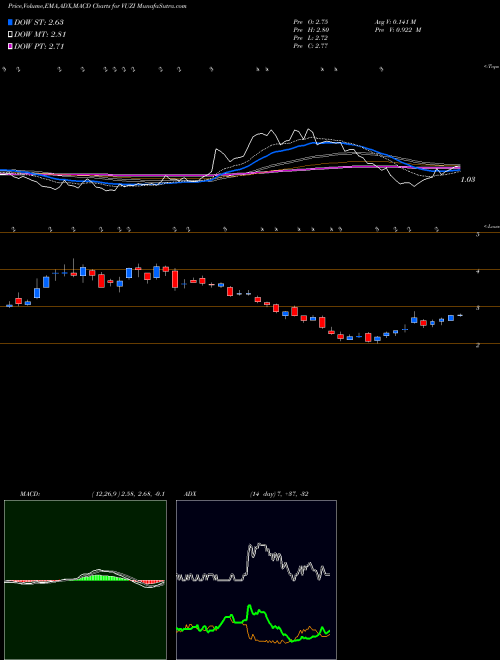This screenshot has width=500, height=660.
Task: Select the 'DOW PT: 2.71' legend label
Action: coord(39,46)
